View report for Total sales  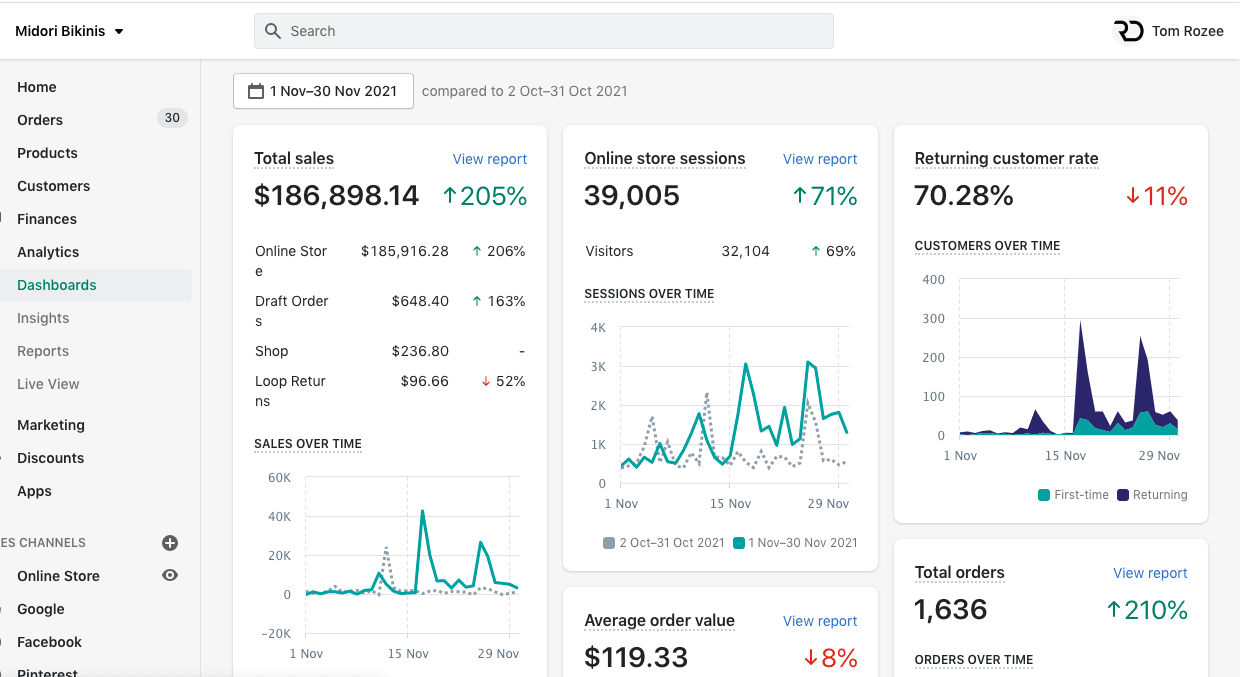pos(490,159)
